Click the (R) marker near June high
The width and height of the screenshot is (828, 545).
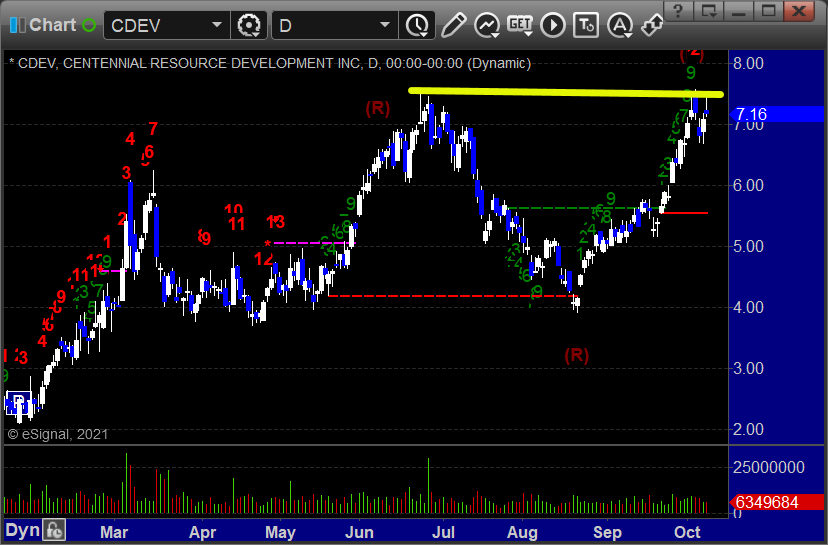point(378,109)
